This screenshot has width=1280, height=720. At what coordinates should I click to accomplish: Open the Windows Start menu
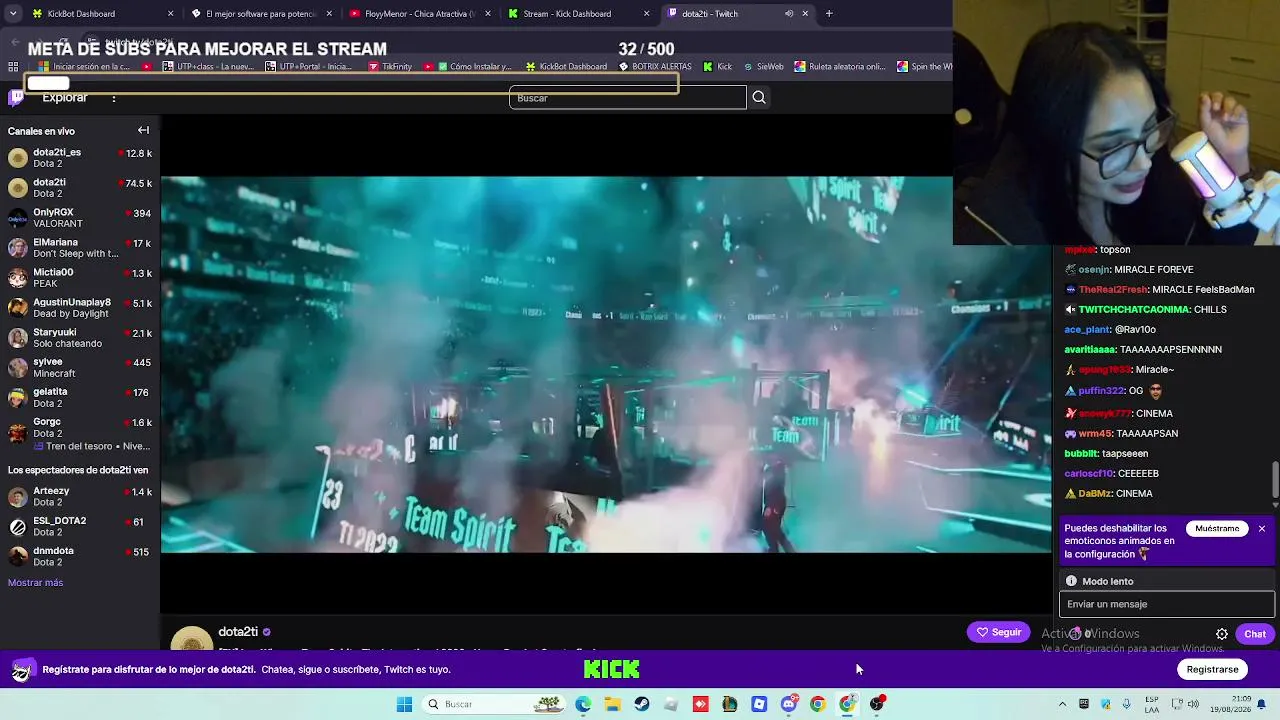[404, 704]
